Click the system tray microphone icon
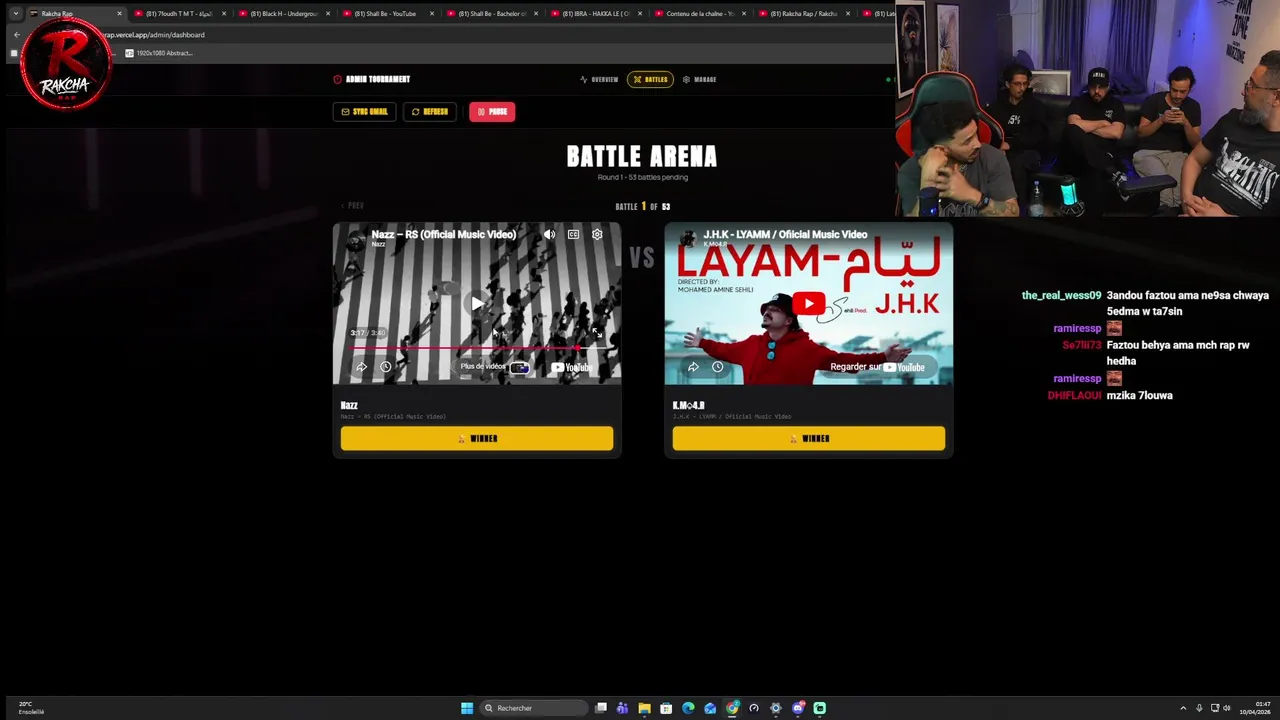The width and height of the screenshot is (1280, 720). [1199, 708]
